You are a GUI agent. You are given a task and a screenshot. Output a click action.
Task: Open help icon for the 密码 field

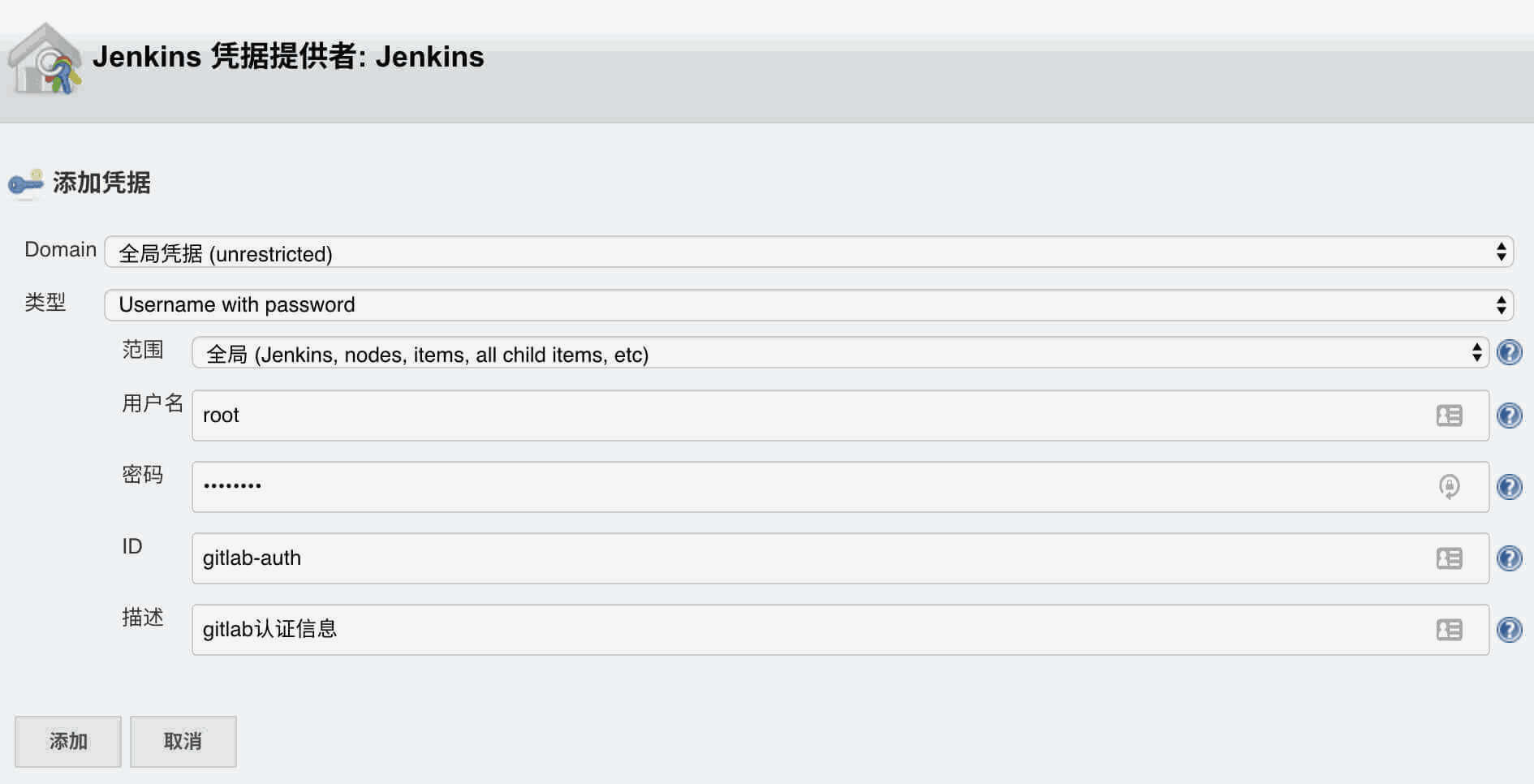(1509, 487)
